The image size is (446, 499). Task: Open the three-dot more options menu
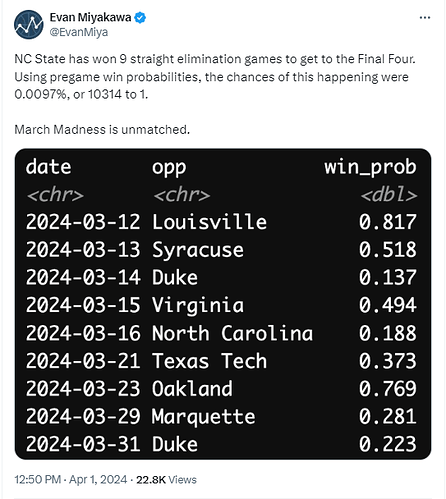[x=425, y=18]
